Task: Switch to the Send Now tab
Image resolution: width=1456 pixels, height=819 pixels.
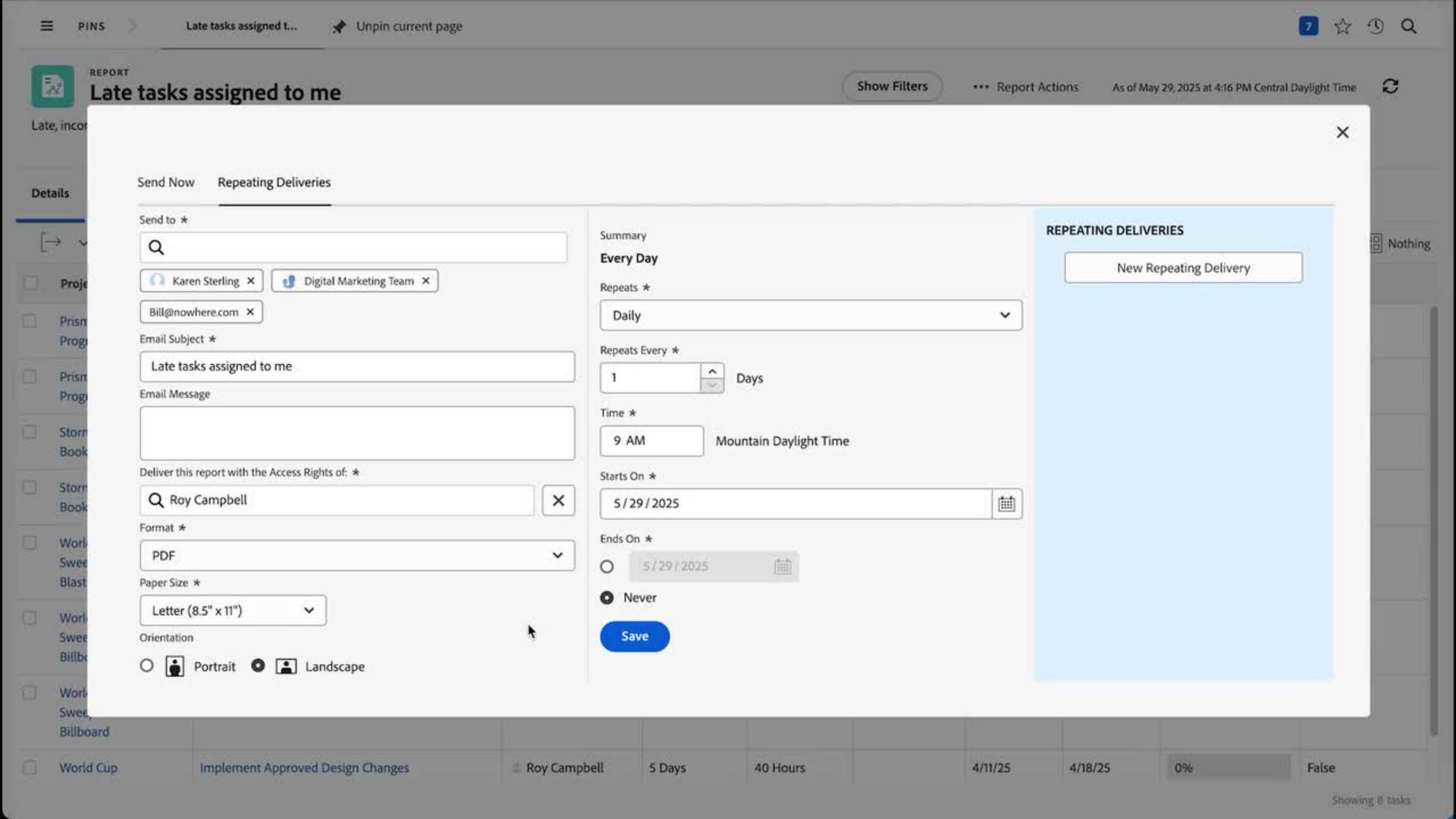Action: pos(165,182)
